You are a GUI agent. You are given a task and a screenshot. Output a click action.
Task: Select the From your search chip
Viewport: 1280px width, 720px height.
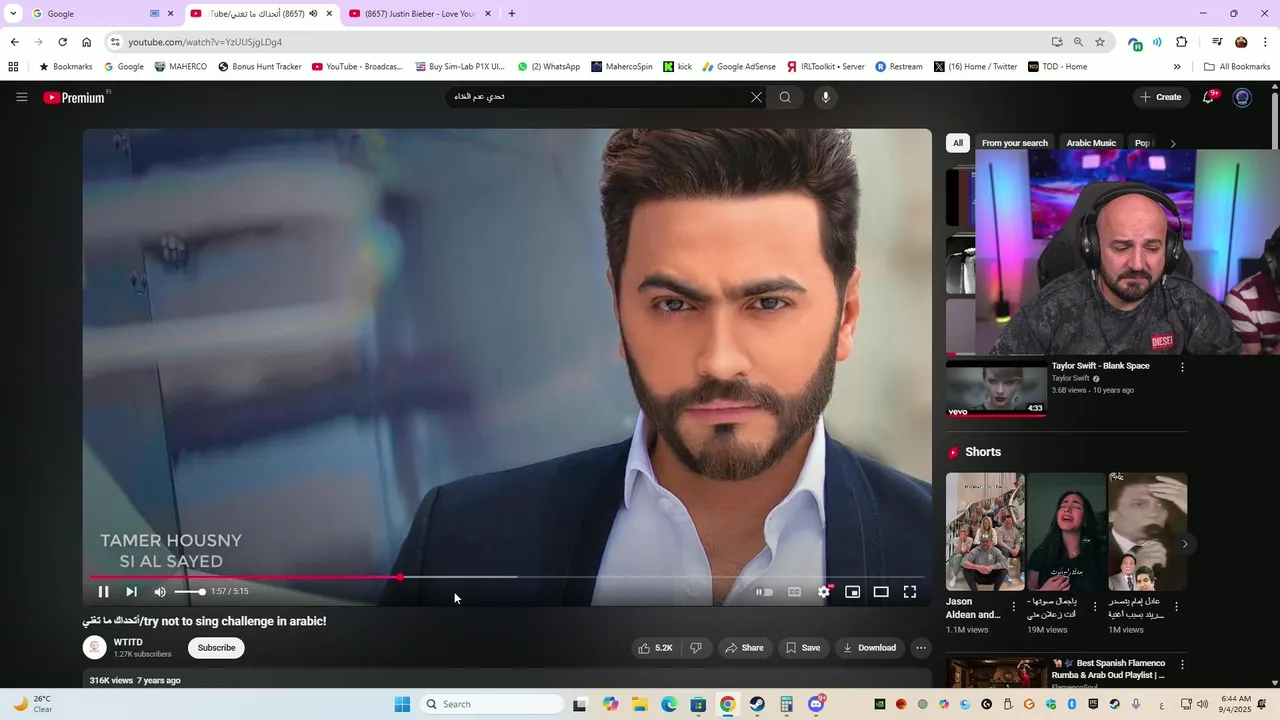[x=1014, y=143]
